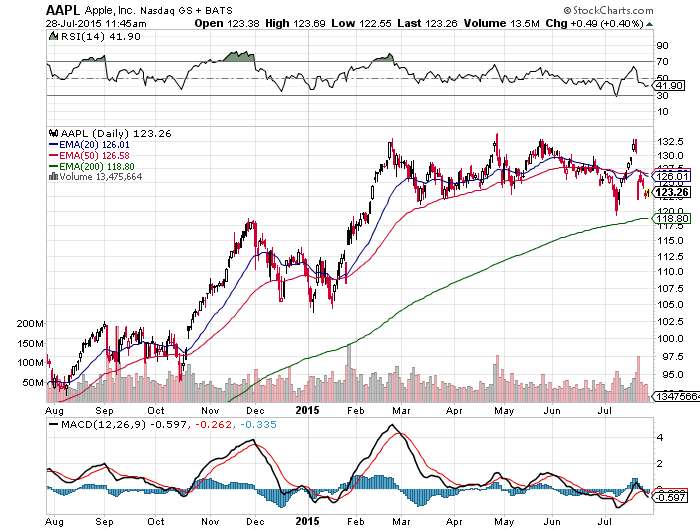Select the Open 123.38 value
The height and width of the screenshot is (530, 700).
227,23
